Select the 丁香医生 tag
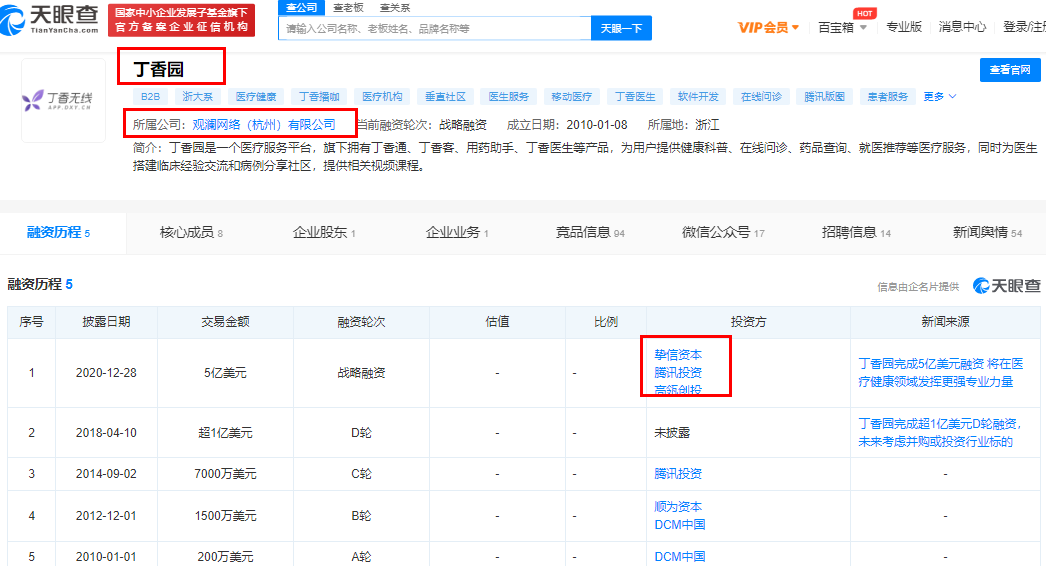Screen dimensions: 1046x566 tap(634, 97)
